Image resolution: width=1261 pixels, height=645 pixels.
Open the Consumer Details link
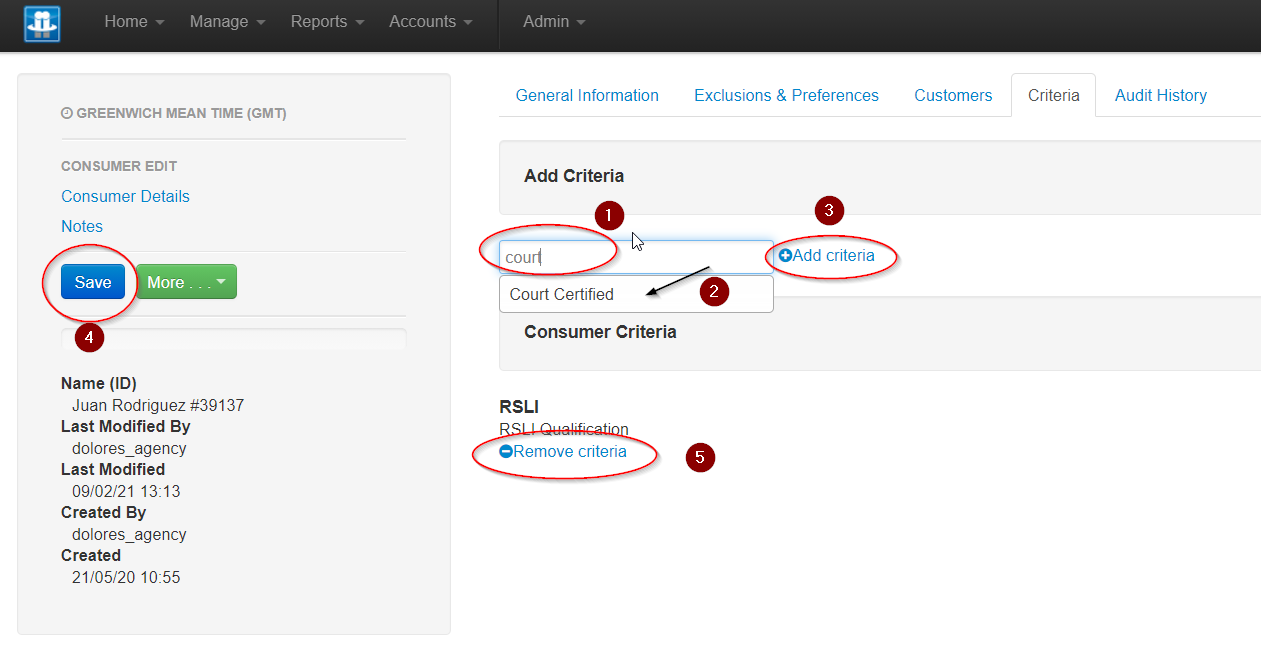pyautogui.click(x=125, y=197)
